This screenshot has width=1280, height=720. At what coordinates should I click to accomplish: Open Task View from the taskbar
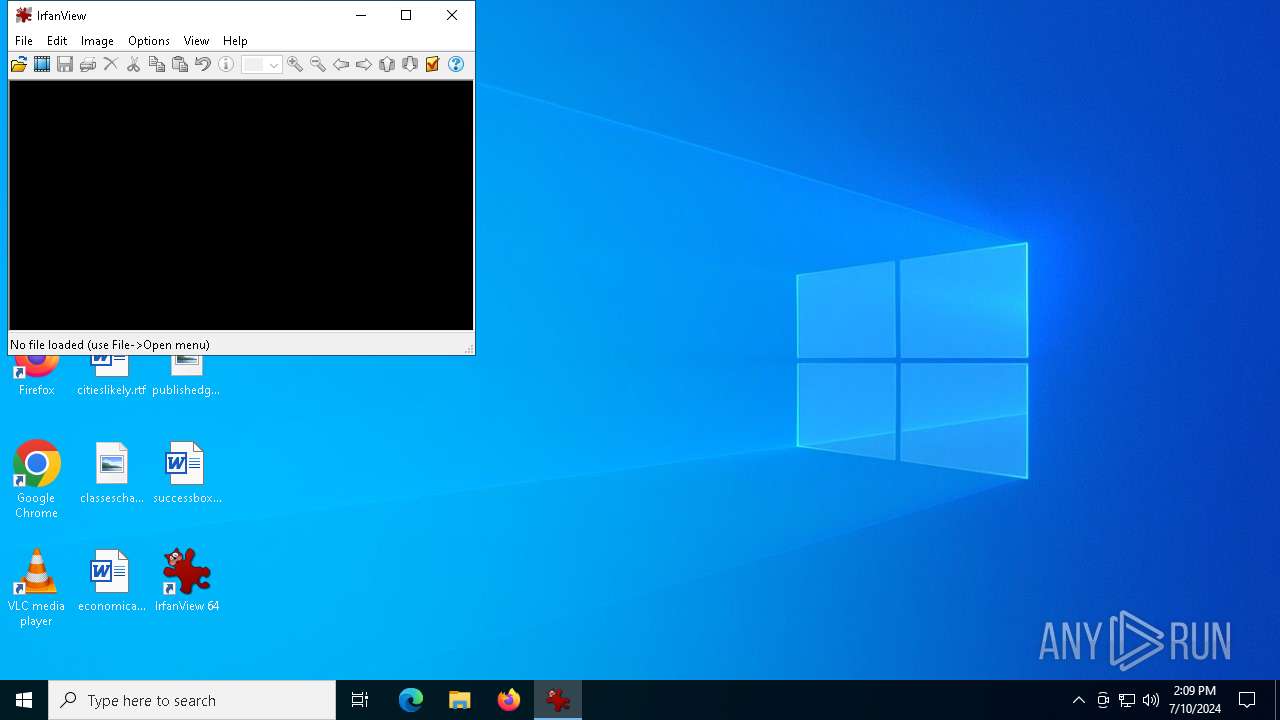(360, 700)
